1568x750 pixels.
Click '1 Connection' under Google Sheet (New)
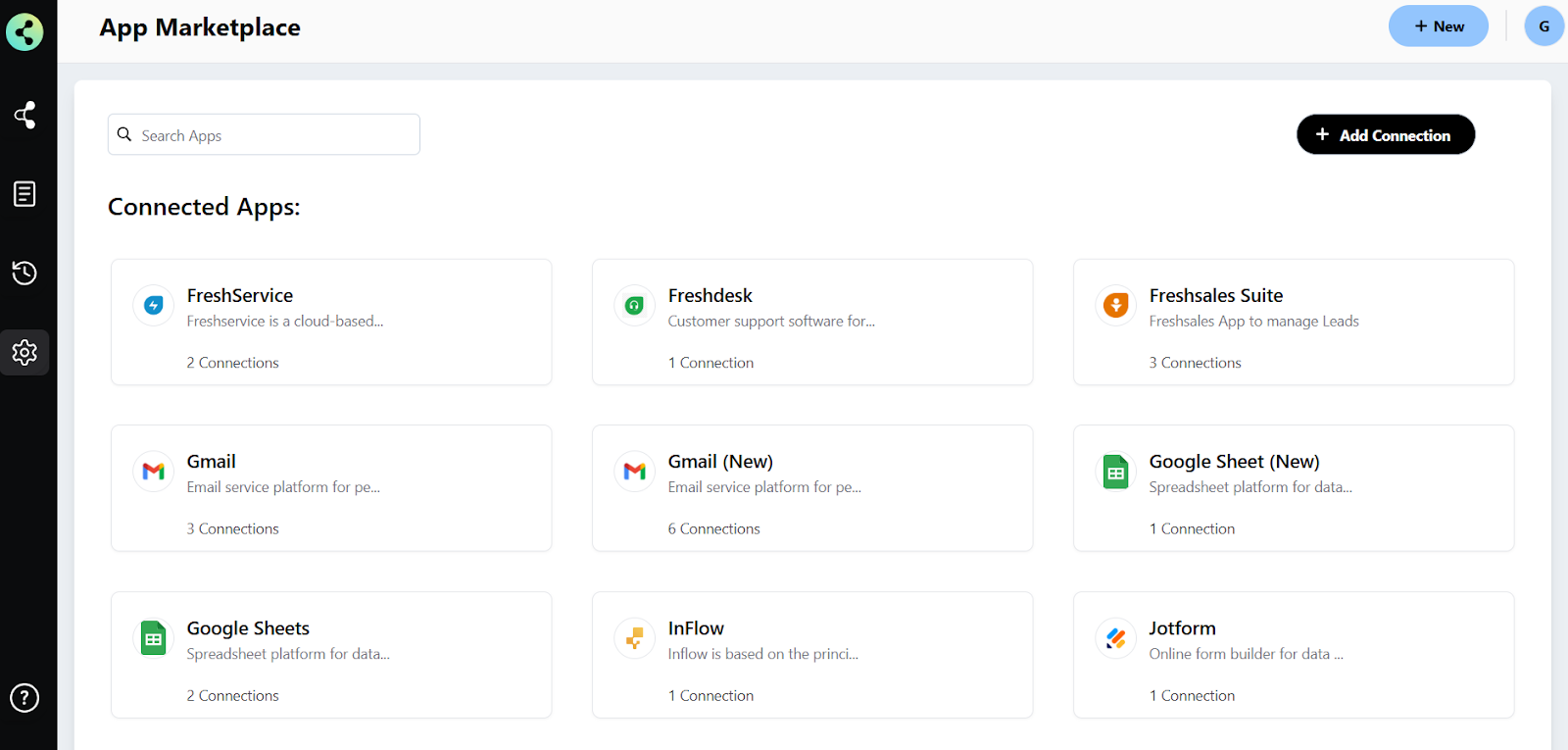pos(1193,528)
